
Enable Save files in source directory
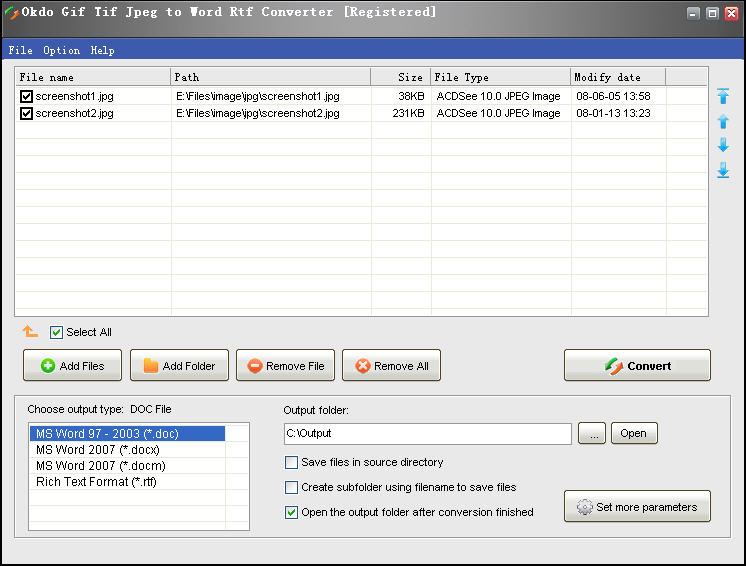pos(291,462)
